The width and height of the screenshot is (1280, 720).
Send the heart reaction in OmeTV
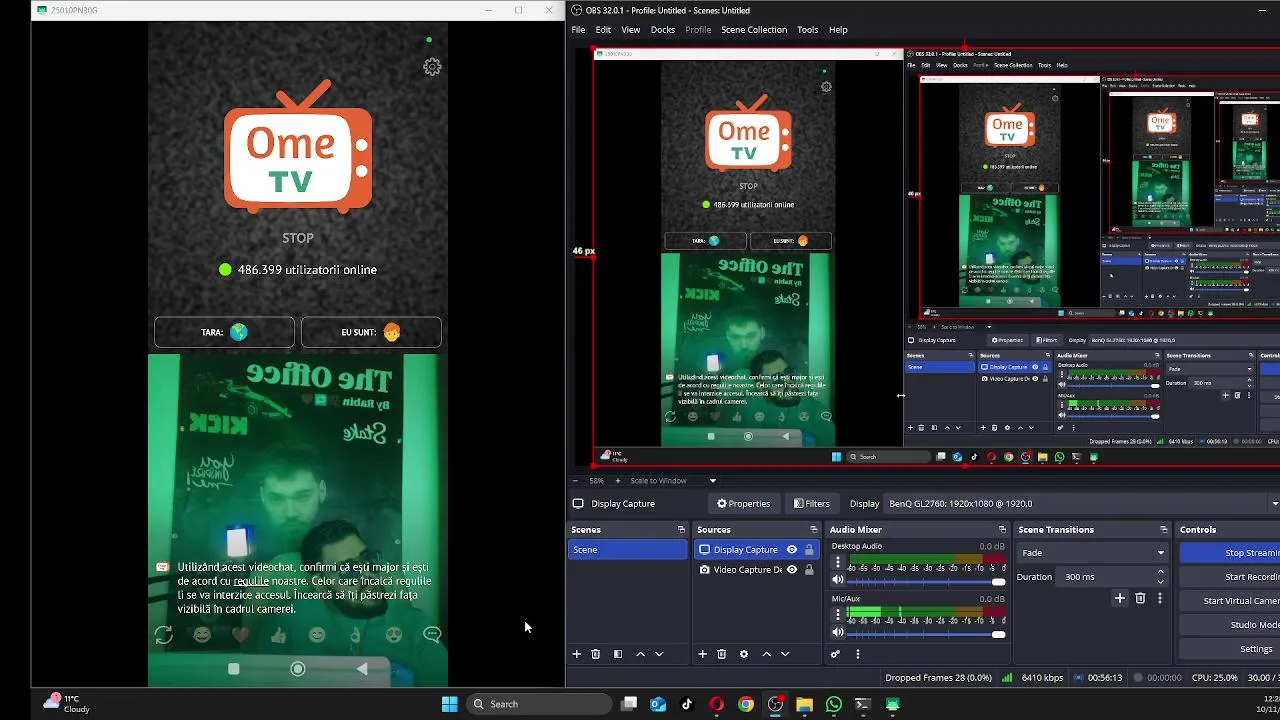tap(240, 634)
